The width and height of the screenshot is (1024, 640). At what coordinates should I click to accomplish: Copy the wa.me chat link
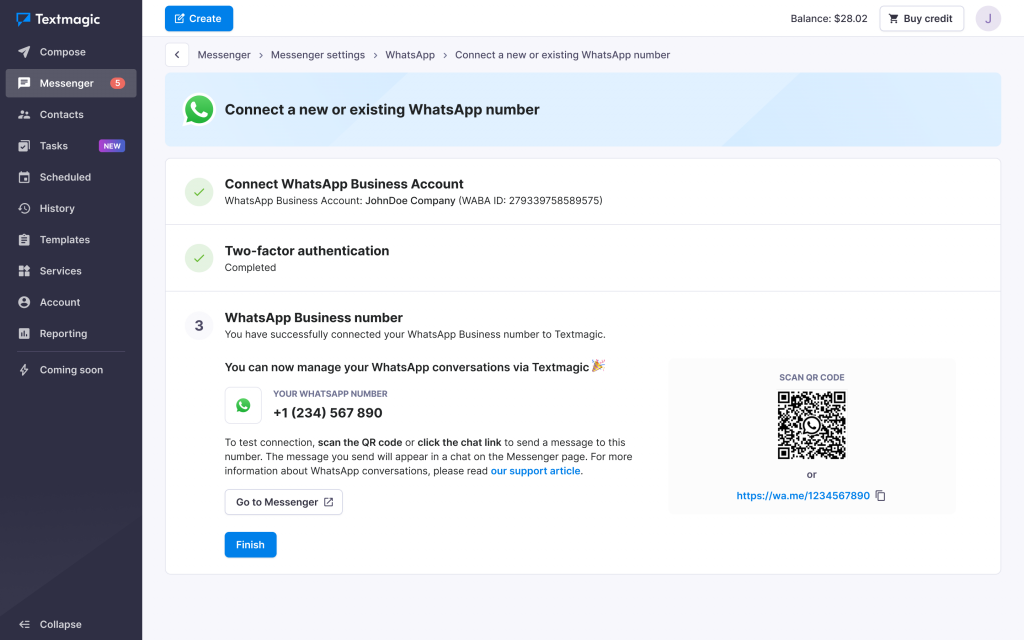coord(880,495)
